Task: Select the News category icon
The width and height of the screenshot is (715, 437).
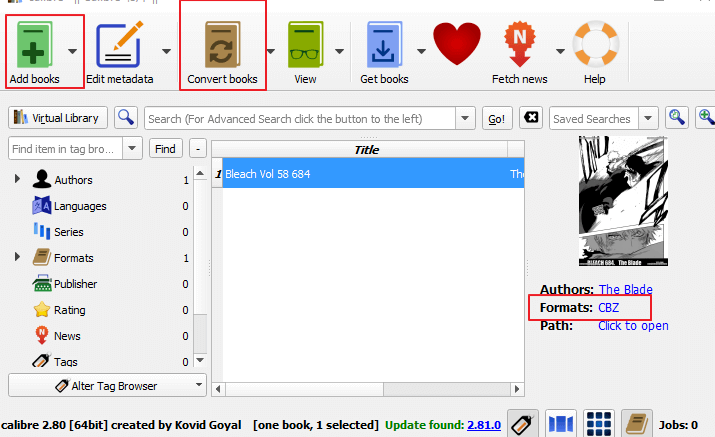Action: click(x=41, y=335)
